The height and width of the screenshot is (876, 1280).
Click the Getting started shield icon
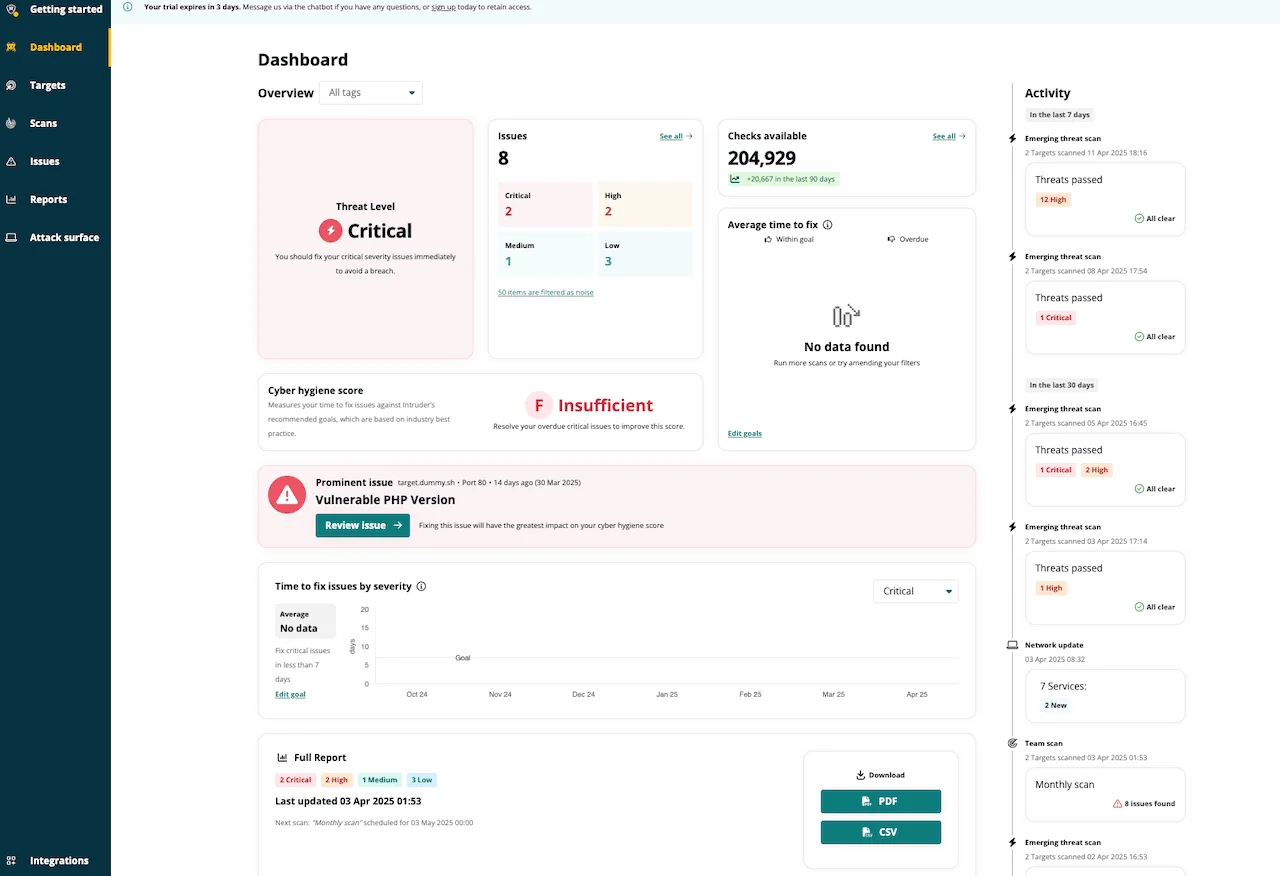coord(13,9)
